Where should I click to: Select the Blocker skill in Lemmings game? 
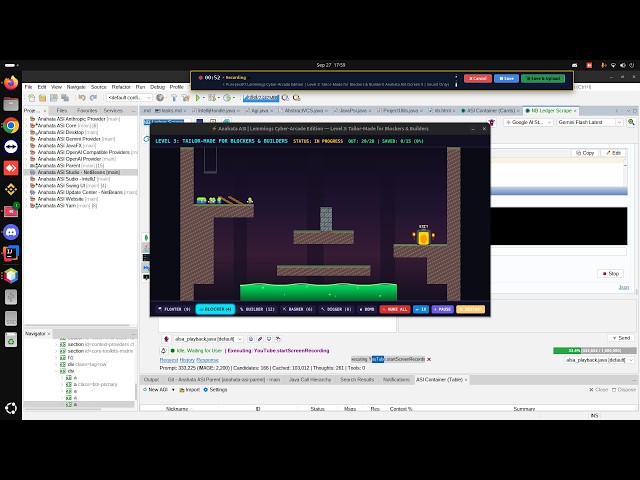215,309
